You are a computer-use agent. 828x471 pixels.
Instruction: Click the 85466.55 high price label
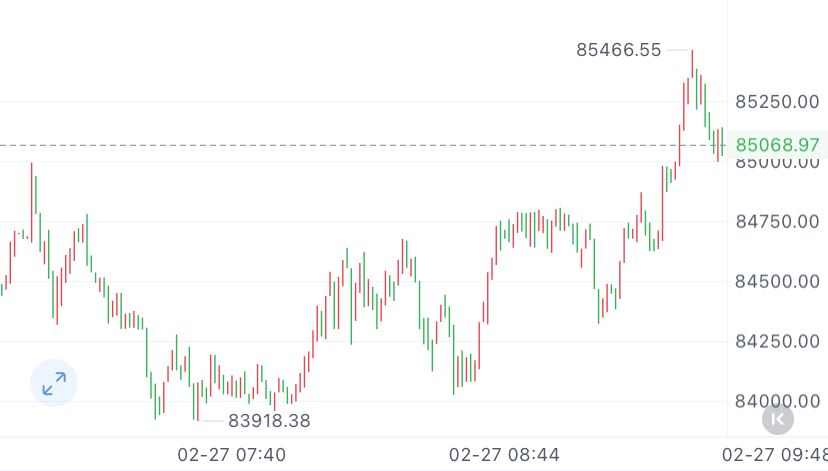tap(619, 49)
